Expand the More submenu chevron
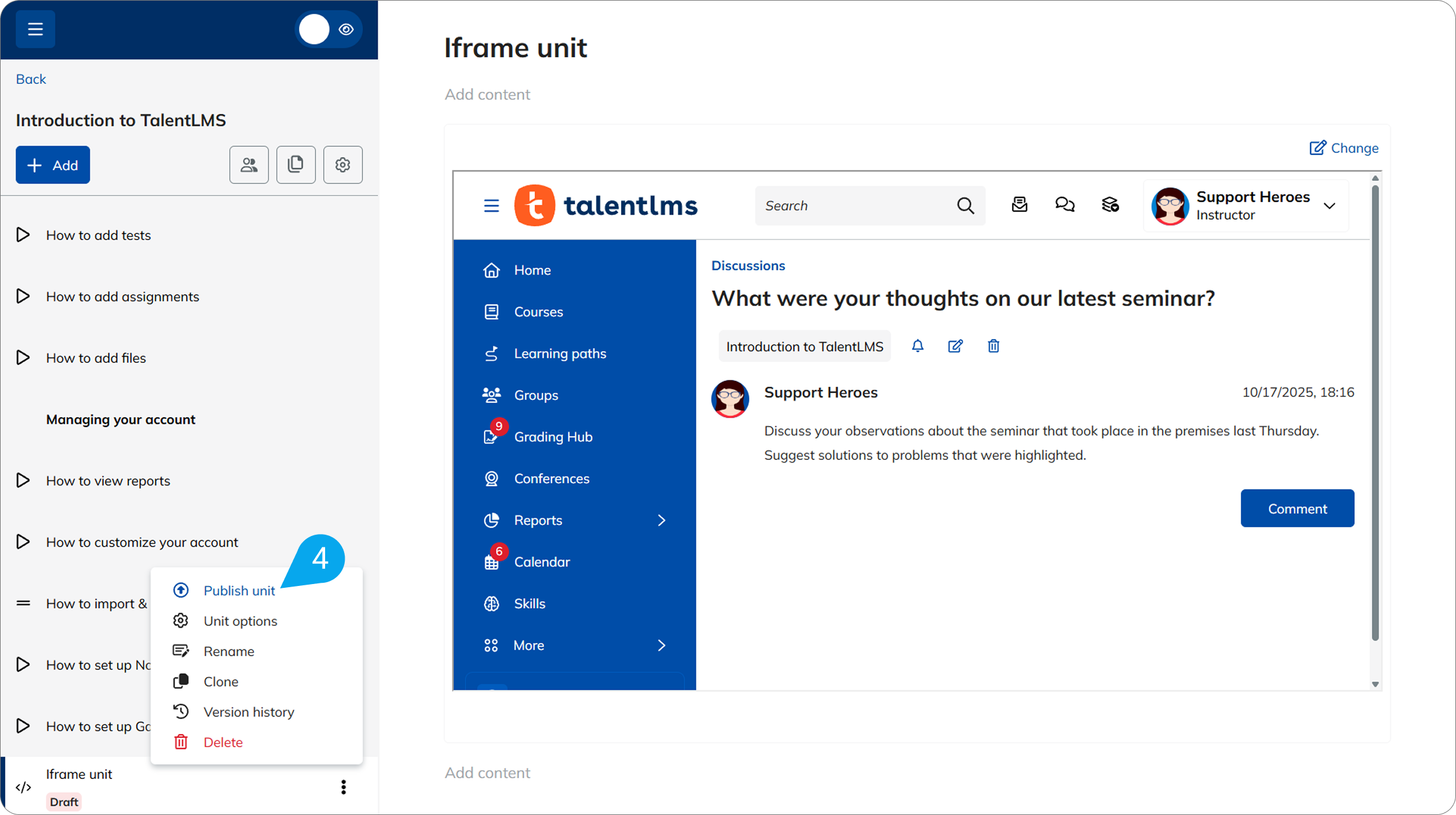 pyautogui.click(x=662, y=645)
